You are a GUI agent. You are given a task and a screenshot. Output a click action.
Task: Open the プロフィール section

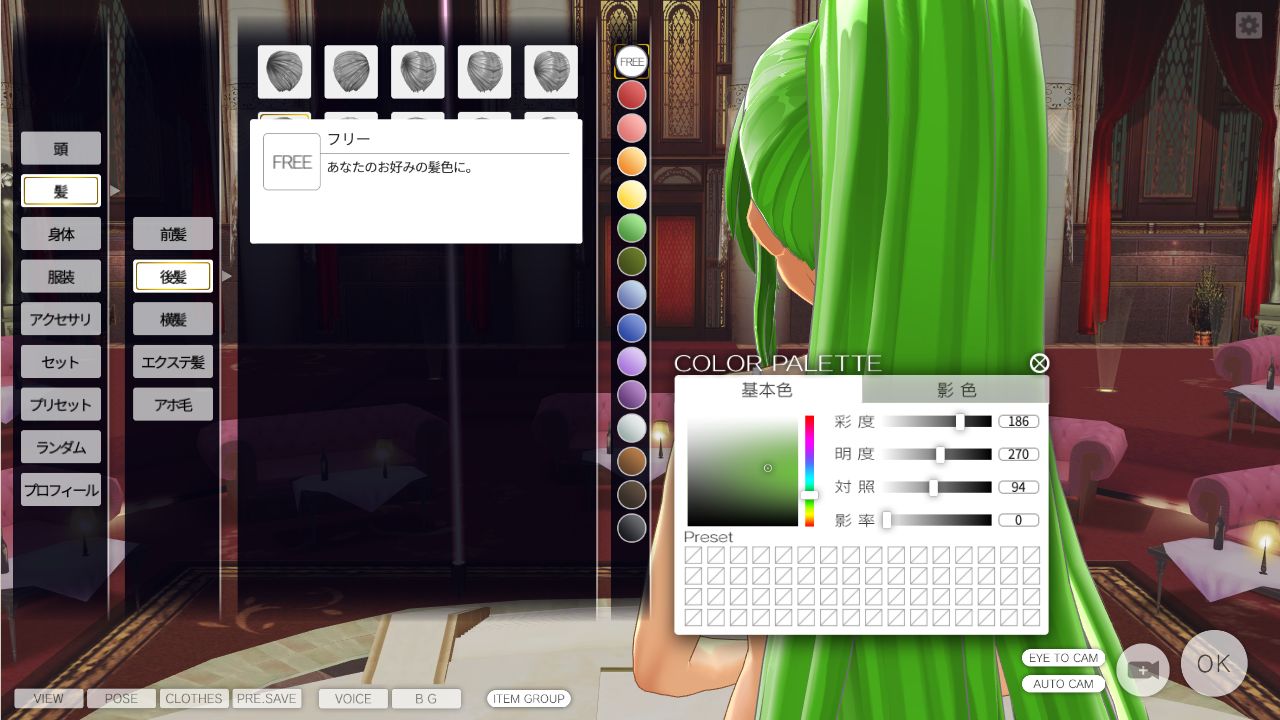61,490
